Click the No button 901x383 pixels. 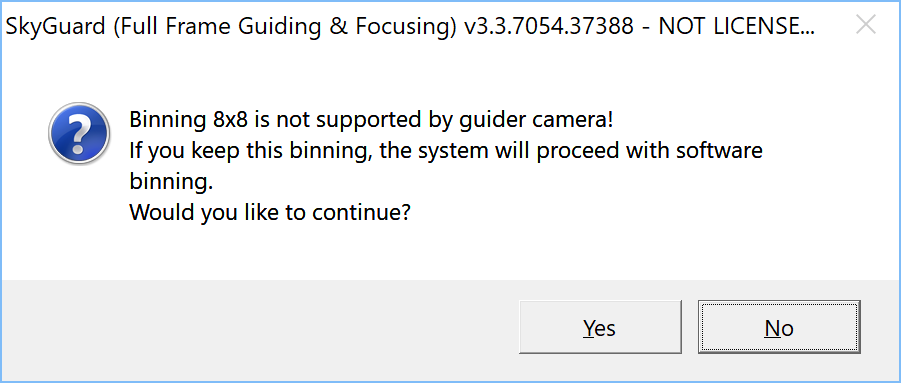click(779, 327)
